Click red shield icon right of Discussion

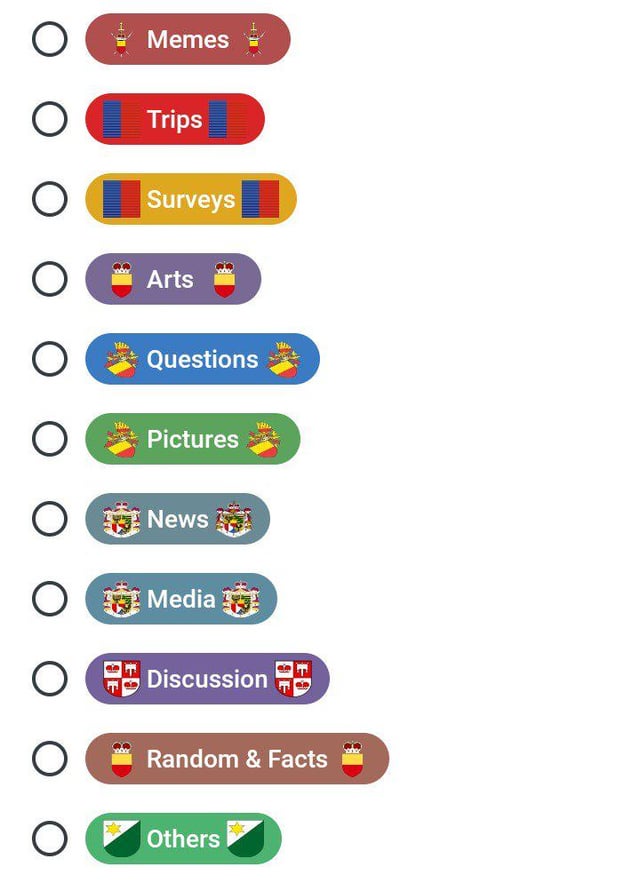293,679
